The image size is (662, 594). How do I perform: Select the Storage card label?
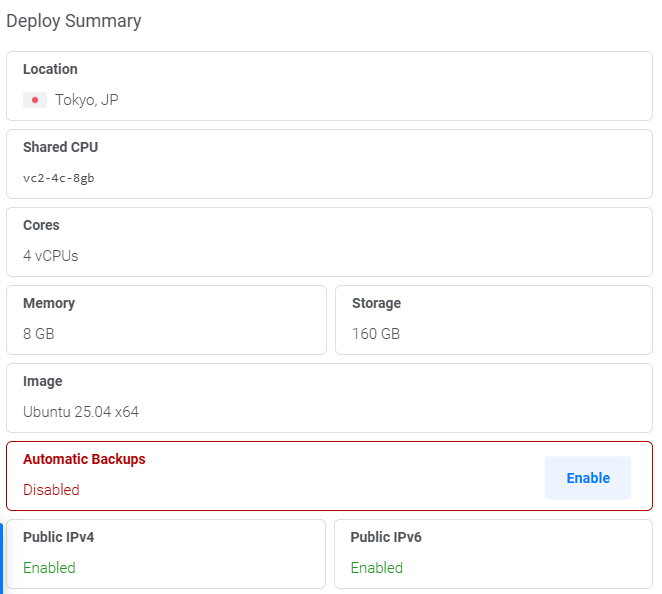376,303
